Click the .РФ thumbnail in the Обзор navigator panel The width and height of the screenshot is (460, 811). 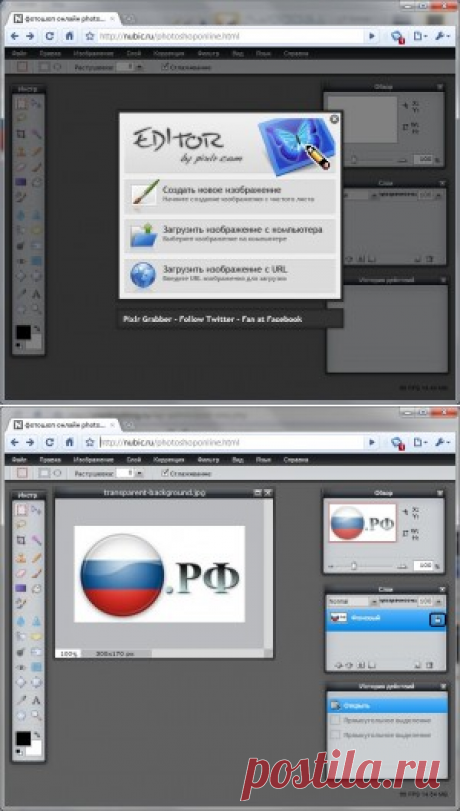[362, 522]
